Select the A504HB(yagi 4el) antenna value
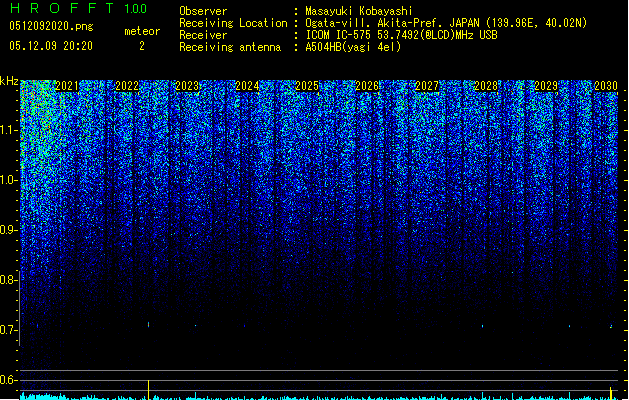The width and height of the screenshot is (629, 400). [x=353, y=47]
